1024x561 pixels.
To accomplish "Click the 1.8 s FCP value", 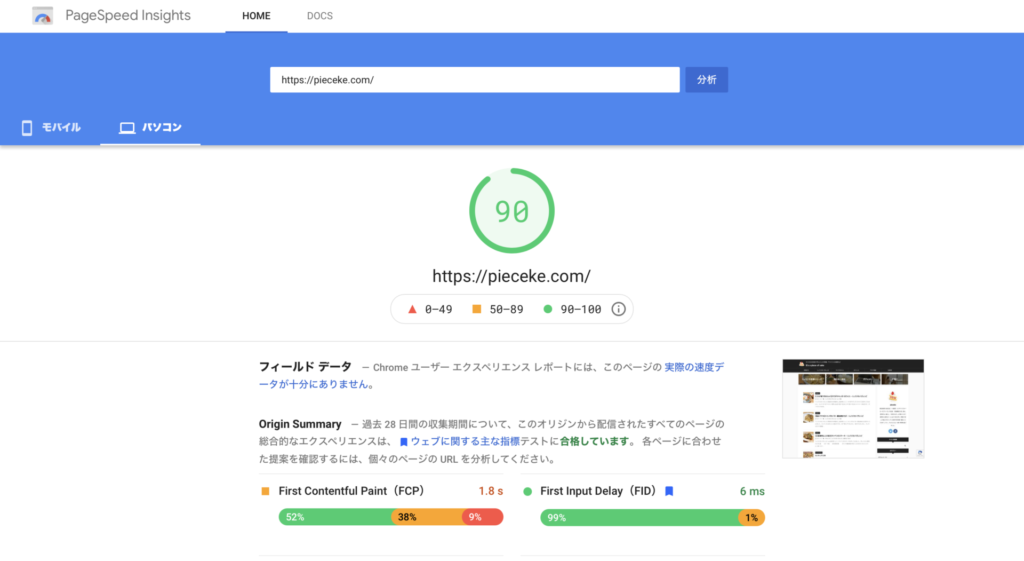I will [490, 491].
